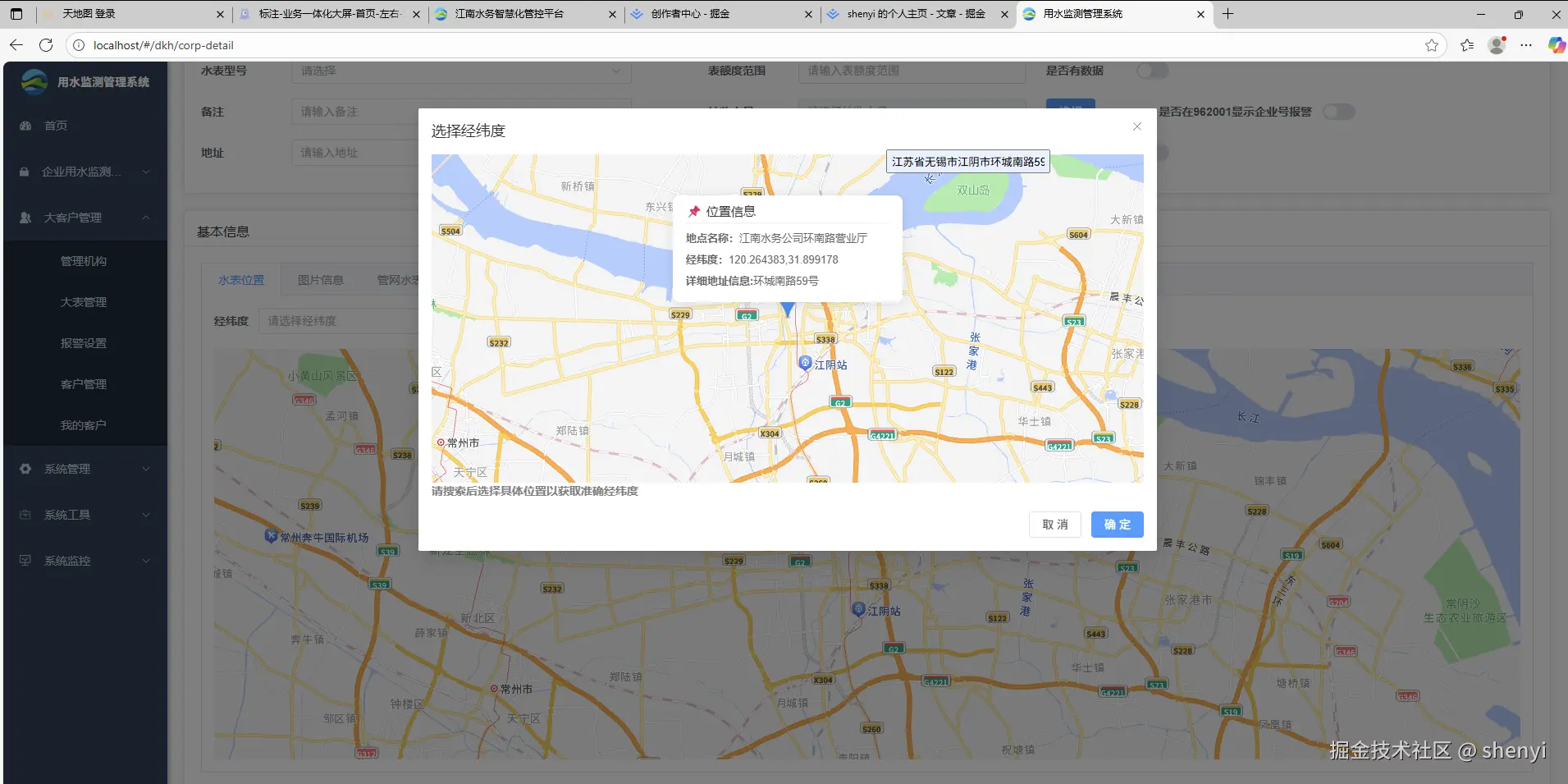Open a new browser tab
The image size is (1568, 784).
point(1227,14)
